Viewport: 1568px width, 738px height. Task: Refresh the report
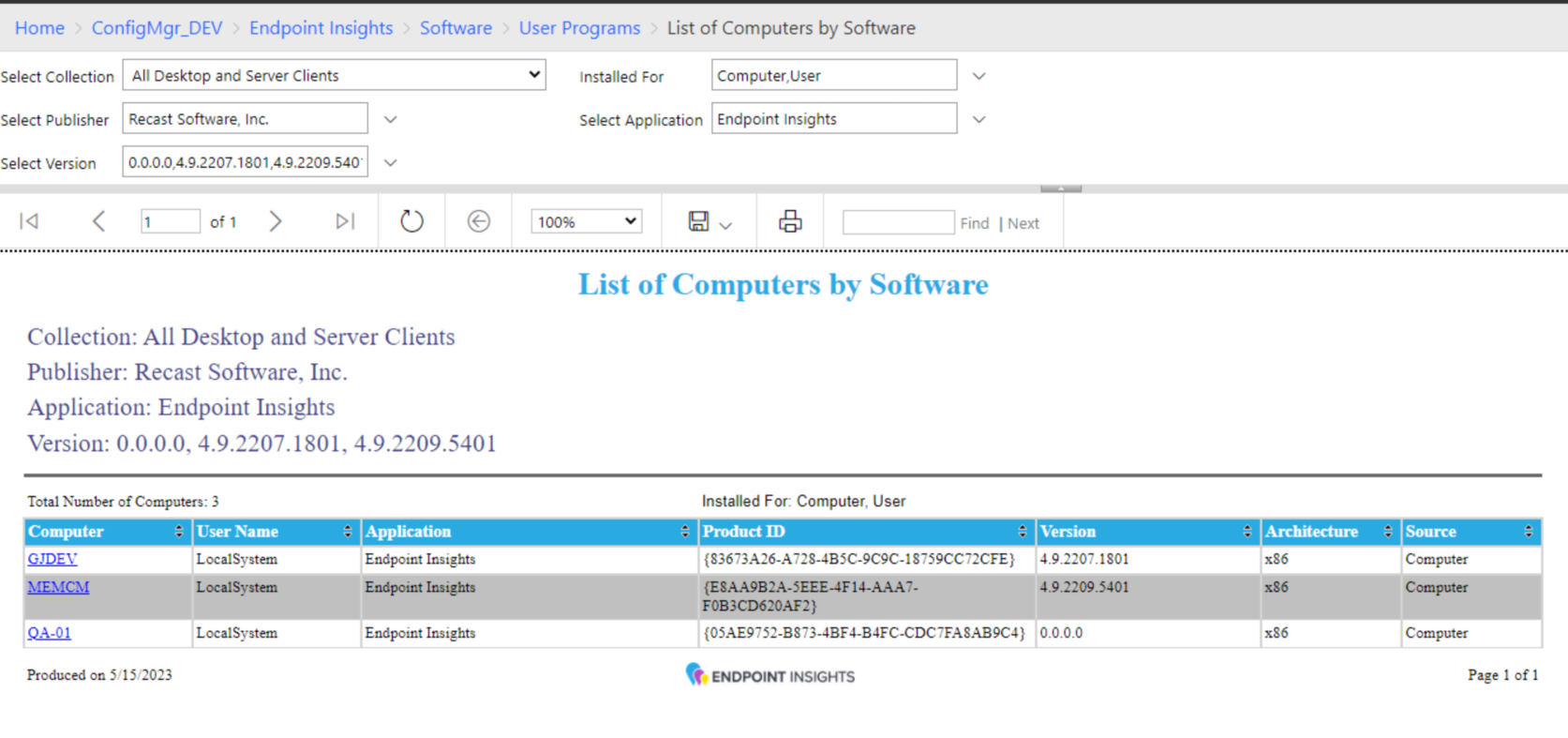pyautogui.click(x=411, y=221)
